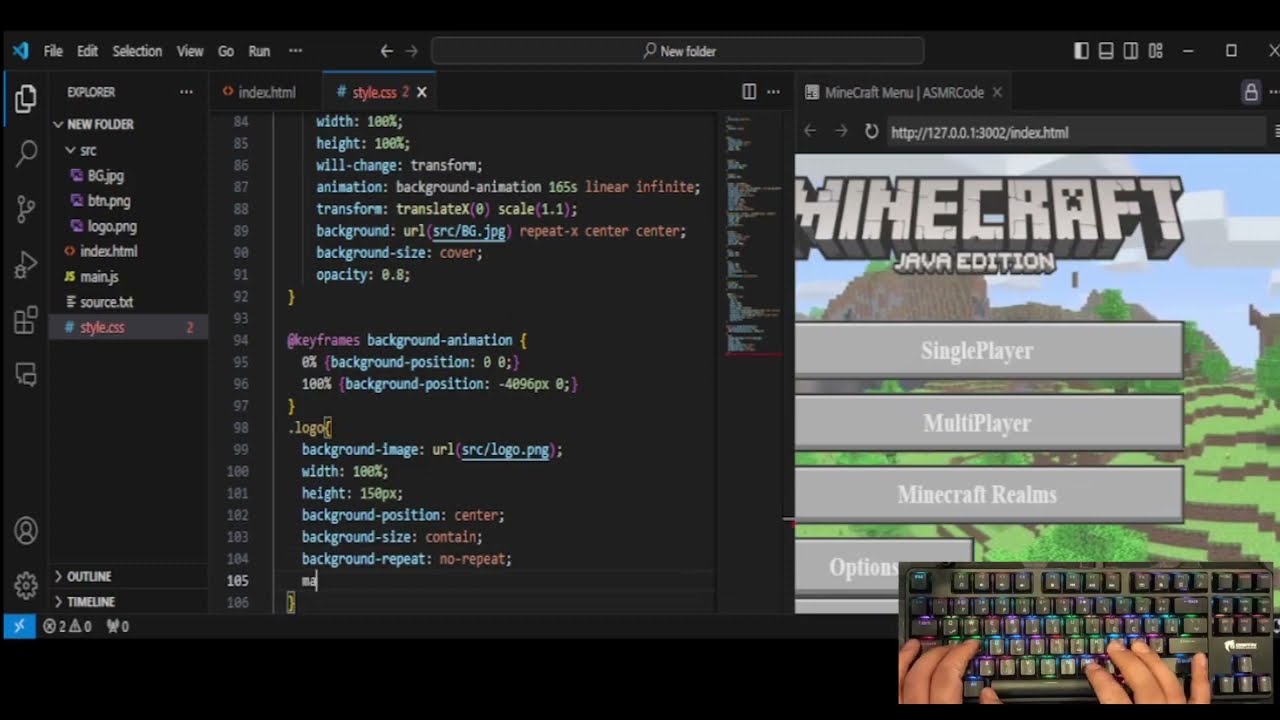This screenshot has height=720, width=1280.
Task: Navigate back in the preview browser
Action: click(811, 132)
